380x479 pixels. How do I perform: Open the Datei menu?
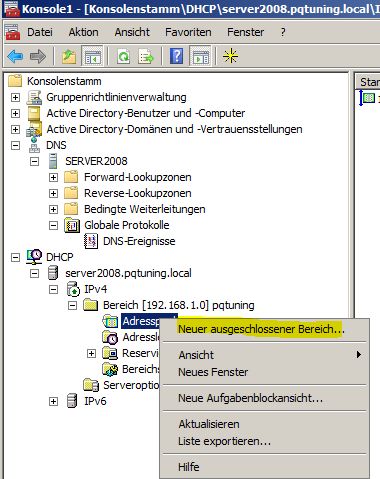click(x=40, y=32)
